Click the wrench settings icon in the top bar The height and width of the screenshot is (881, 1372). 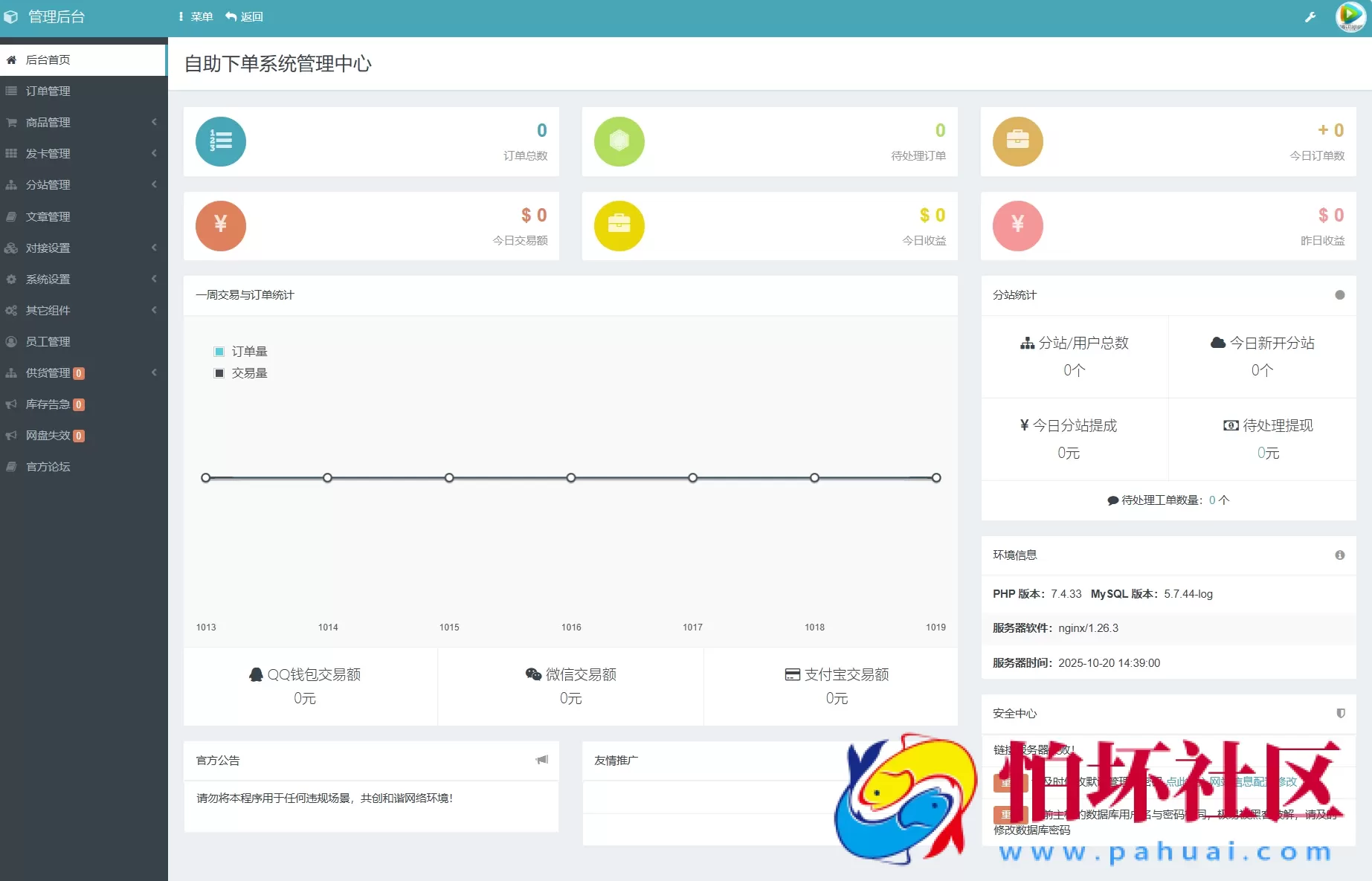coord(1311,16)
